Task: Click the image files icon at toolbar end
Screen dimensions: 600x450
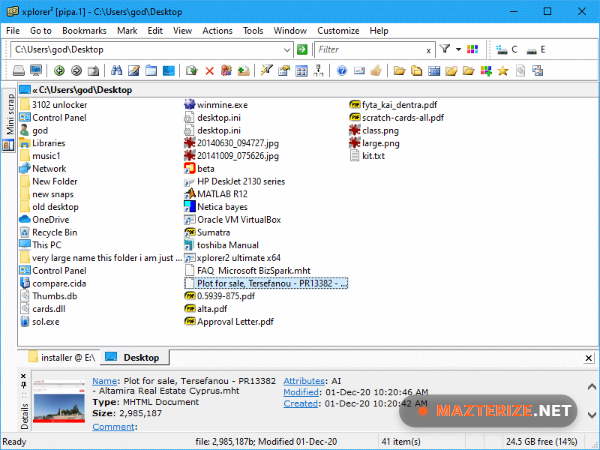Action: pos(538,71)
